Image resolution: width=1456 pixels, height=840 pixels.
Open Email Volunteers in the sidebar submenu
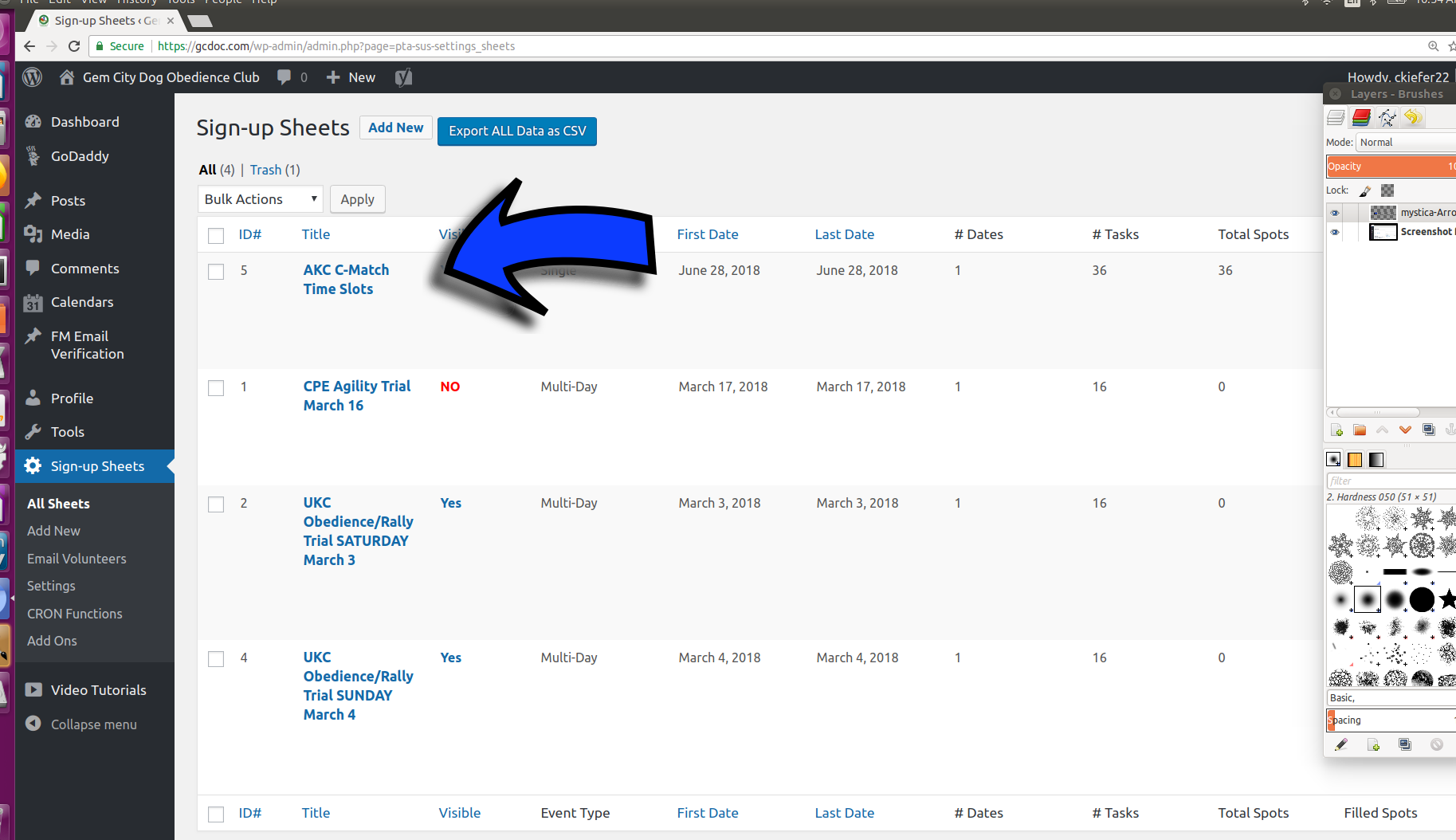pos(77,559)
